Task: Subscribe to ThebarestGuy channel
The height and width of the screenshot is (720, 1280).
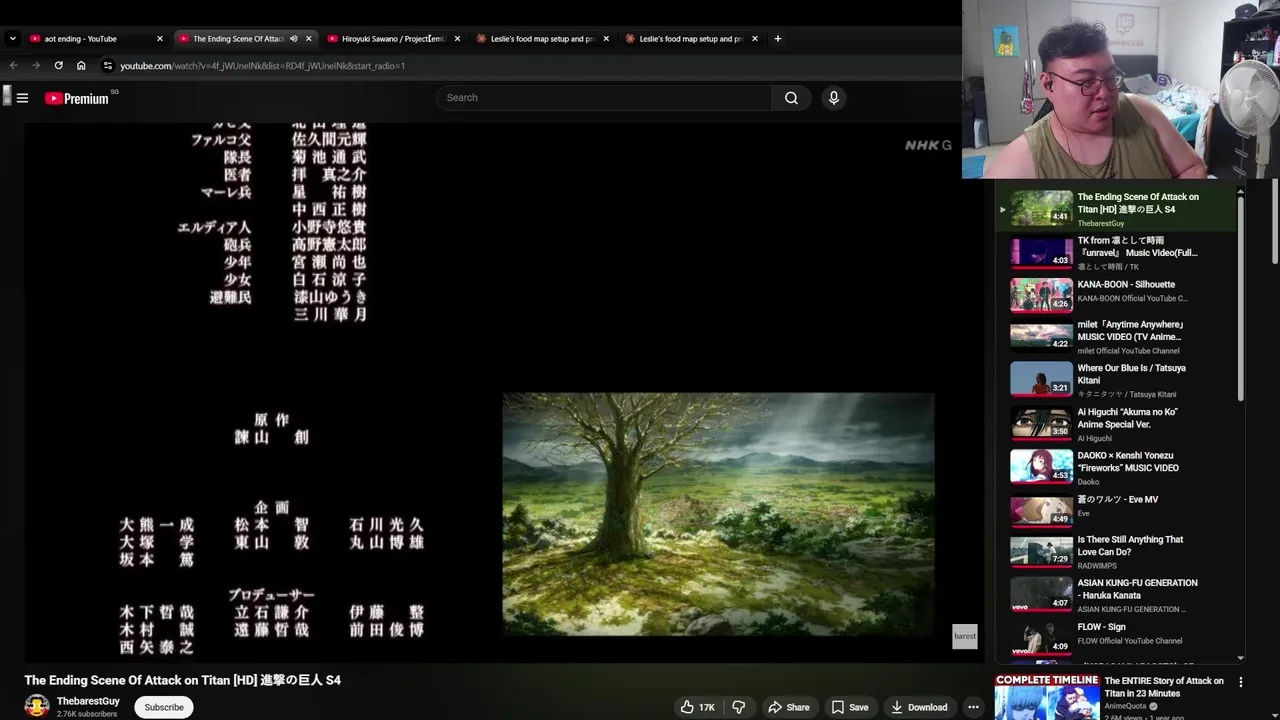Action: pos(164,707)
